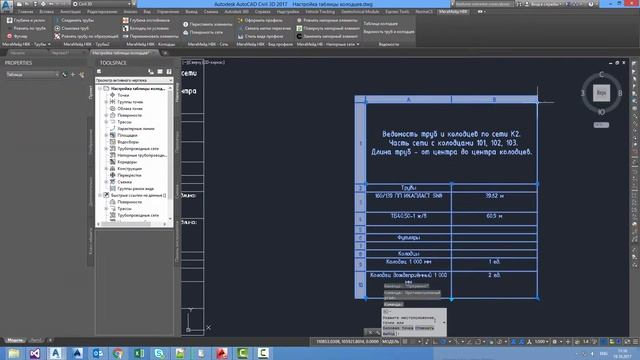Click the workspace switching gear in status bar
This screenshot has width=640, height=360.
pos(555,342)
